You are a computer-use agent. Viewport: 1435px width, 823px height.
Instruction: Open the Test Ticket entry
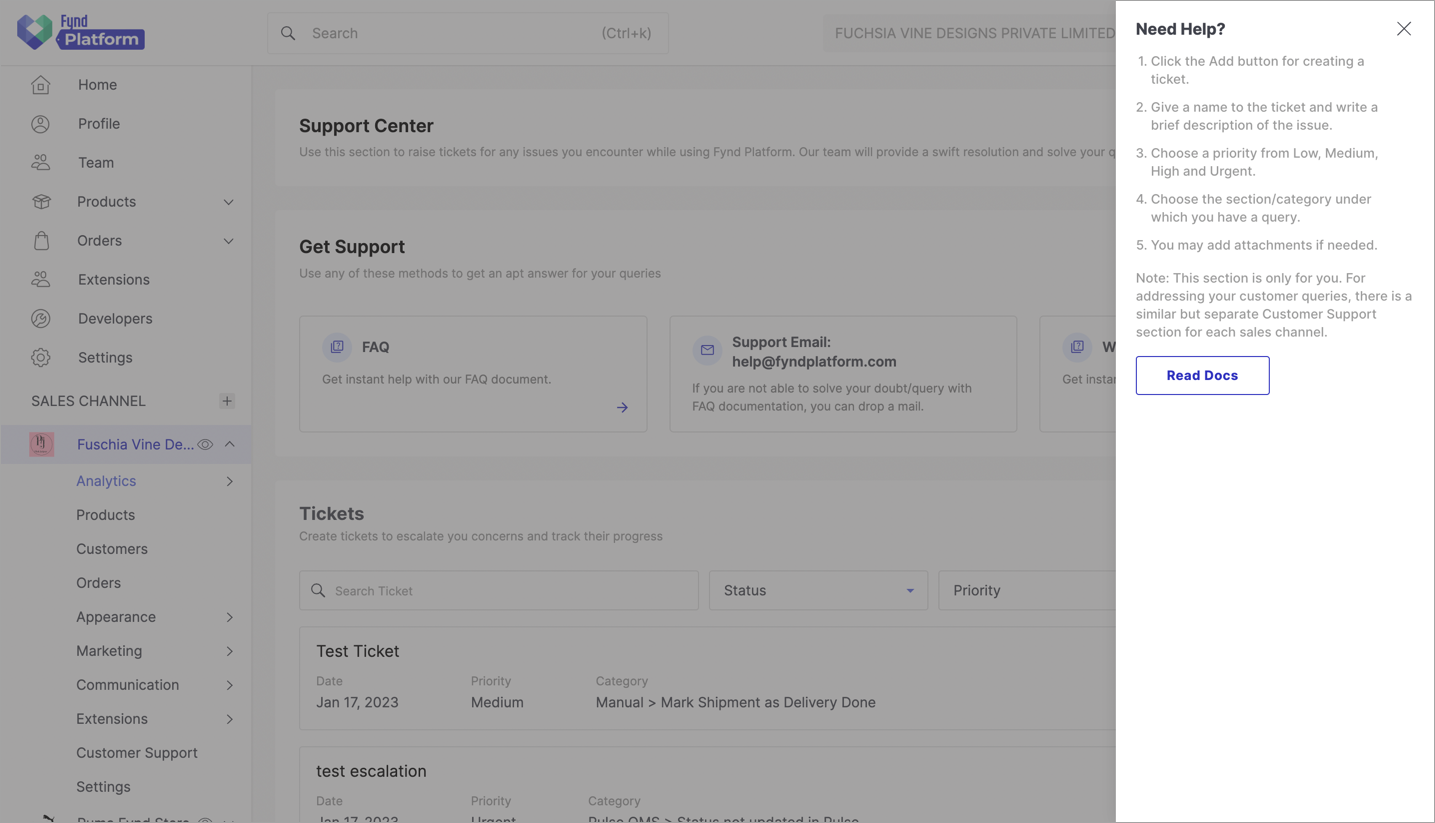(x=707, y=678)
